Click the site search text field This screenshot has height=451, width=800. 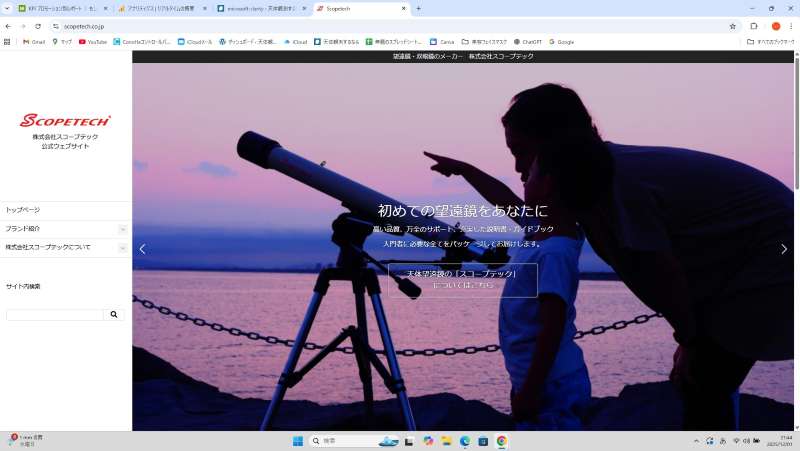[54, 314]
